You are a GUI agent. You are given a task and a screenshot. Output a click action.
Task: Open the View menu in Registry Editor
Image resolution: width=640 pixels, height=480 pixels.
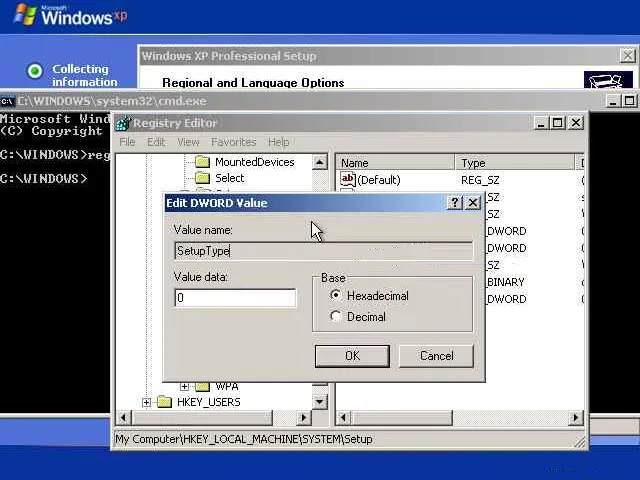188,142
